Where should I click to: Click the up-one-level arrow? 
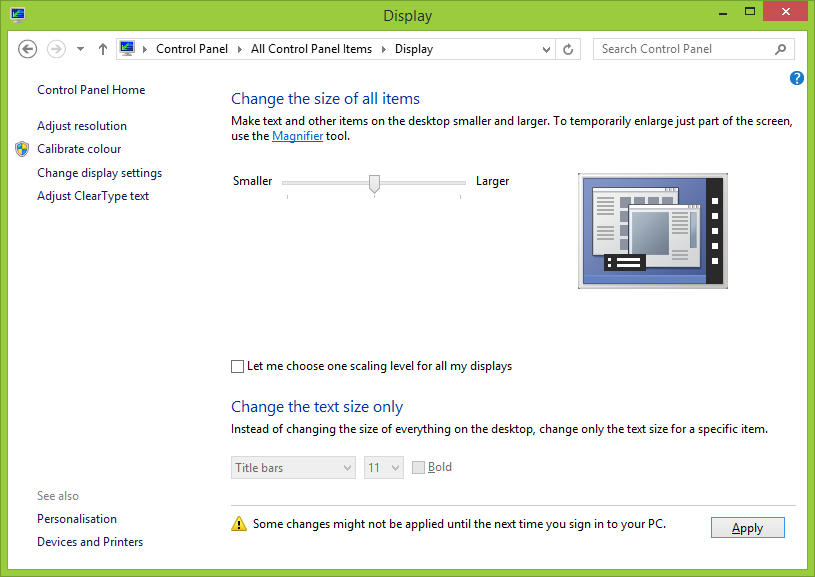pyautogui.click(x=102, y=48)
